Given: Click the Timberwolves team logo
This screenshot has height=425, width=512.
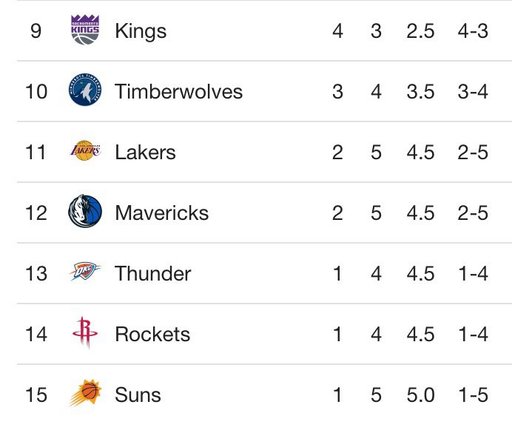Looking at the screenshot, I should pos(85,89).
